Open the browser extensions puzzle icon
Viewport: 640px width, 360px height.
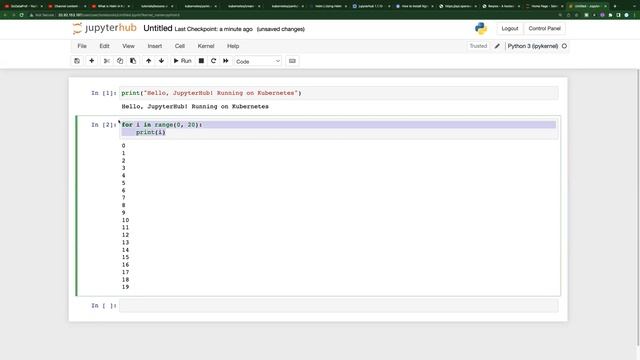[610, 15]
